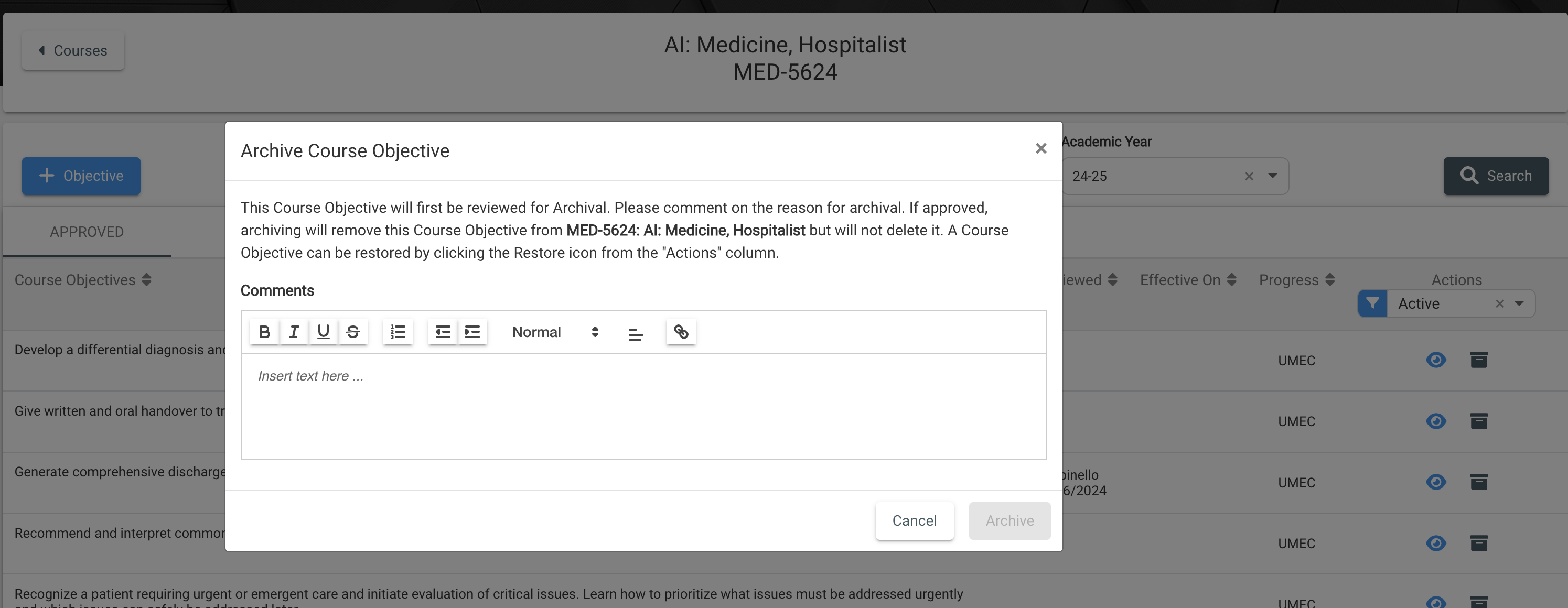The height and width of the screenshot is (608, 1568).
Task: Click into the Insert text here field
Action: [643, 405]
